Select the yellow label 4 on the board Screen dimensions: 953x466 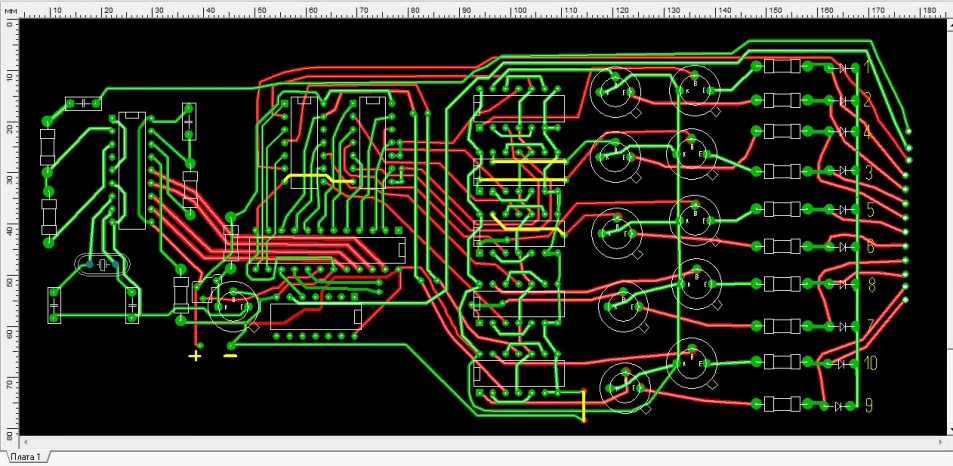coord(868,132)
